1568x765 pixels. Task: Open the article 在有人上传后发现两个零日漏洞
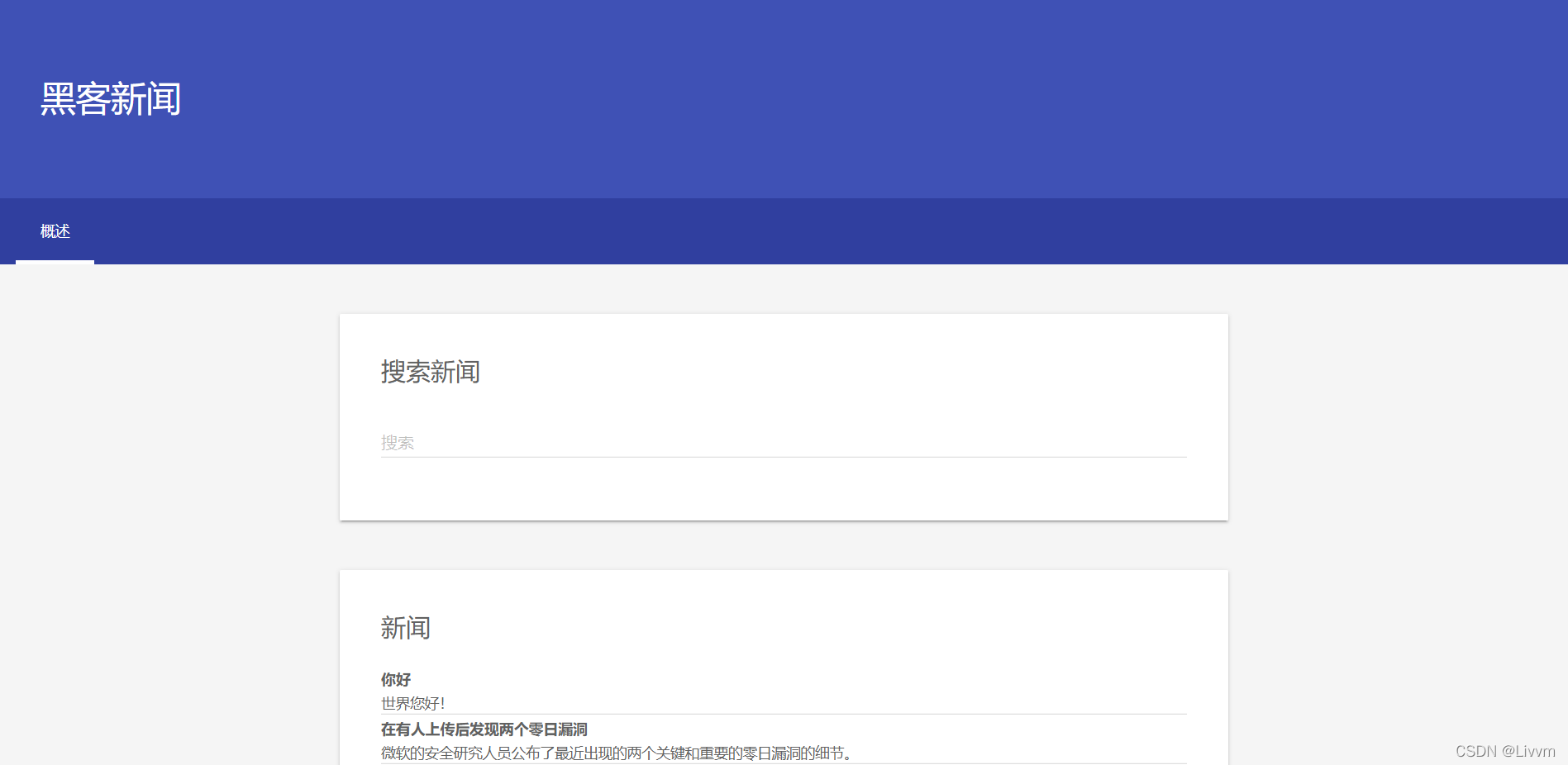[x=483, y=729]
